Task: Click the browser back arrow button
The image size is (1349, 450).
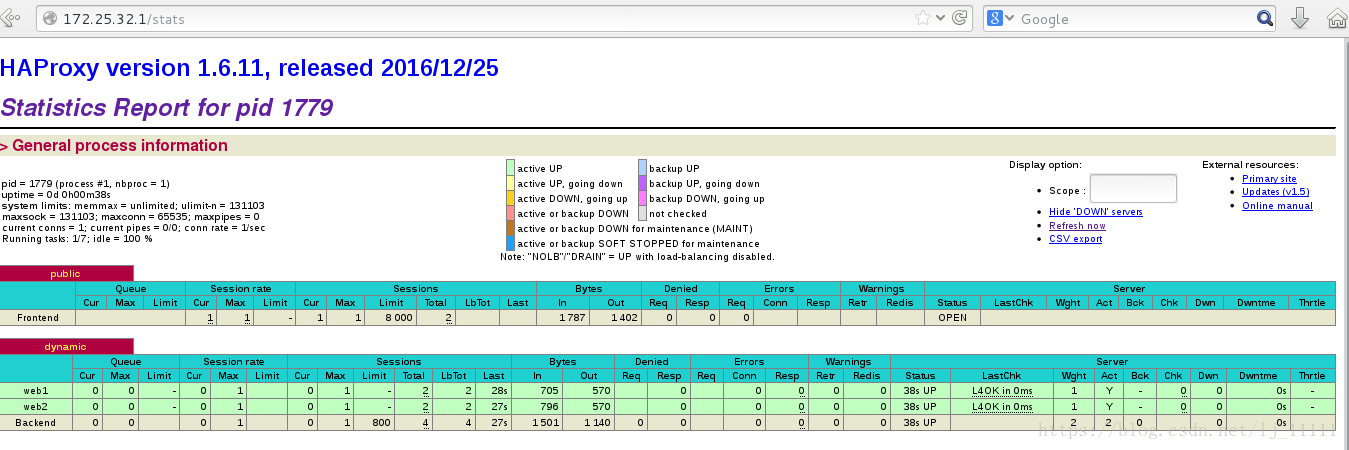Action: pyautogui.click(x=10, y=18)
